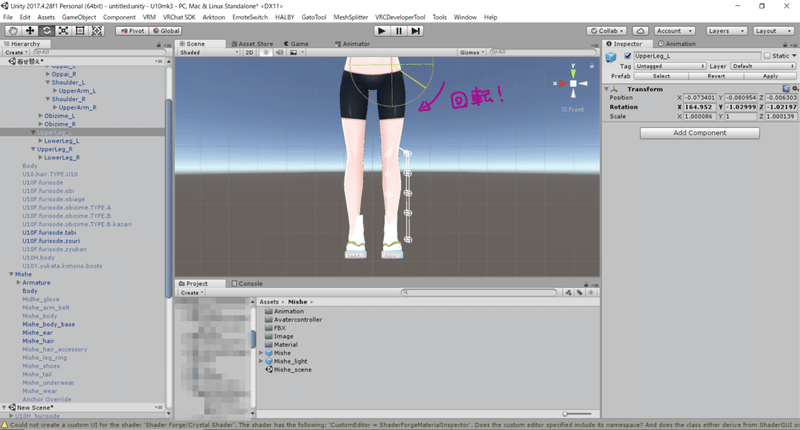Click the Play button
This screenshot has width=800, height=430.
tap(382, 31)
